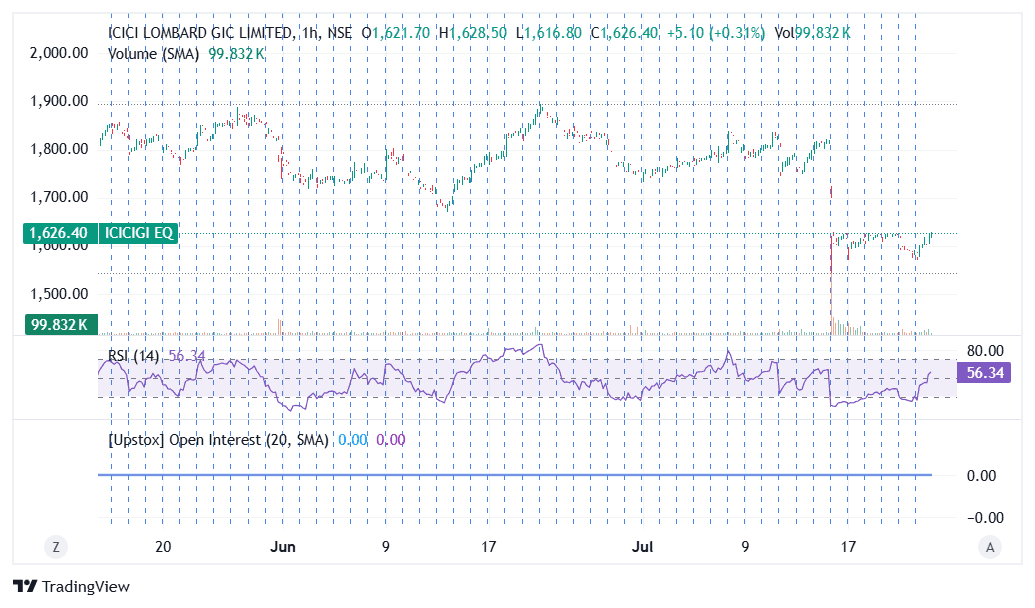Viewport: 1035px width, 608px height.
Task: Click the 56.34 RSI value tag
Action: click(984, 373)
